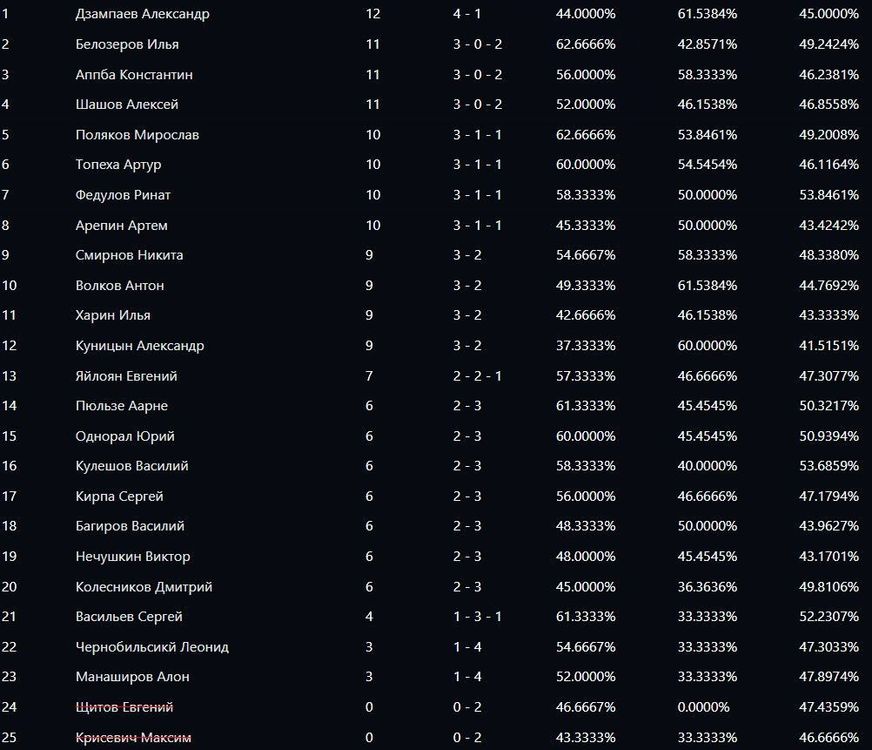The height and width of the screenshot is (750, 872).
Task: Select Аппба Константин in the standings
Action: click(134, 74)
